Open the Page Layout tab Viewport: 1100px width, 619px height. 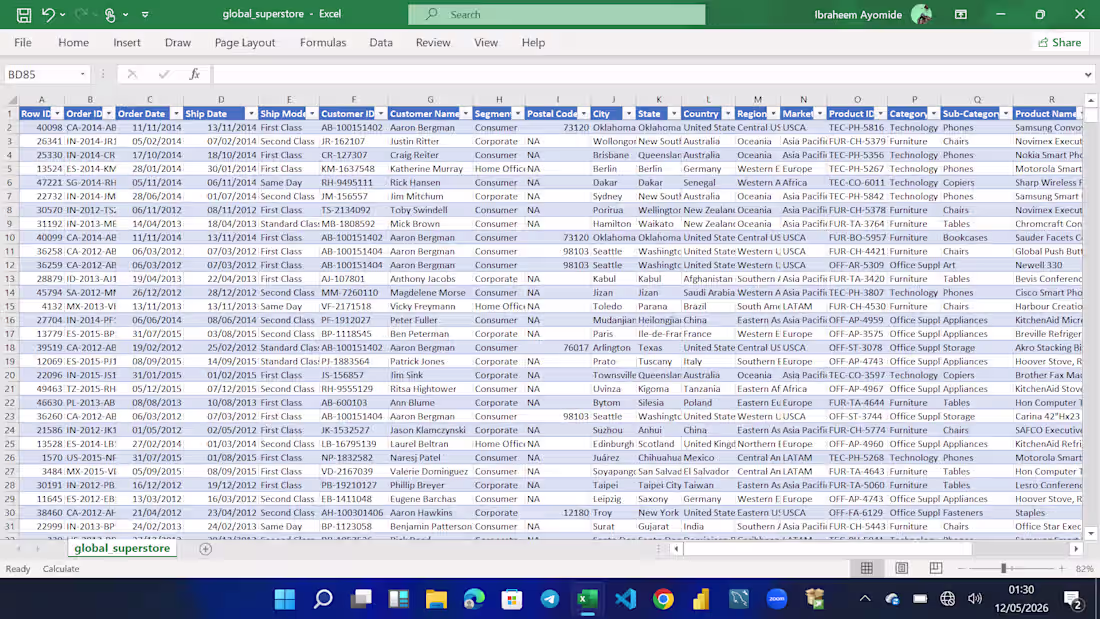(245, 42)
